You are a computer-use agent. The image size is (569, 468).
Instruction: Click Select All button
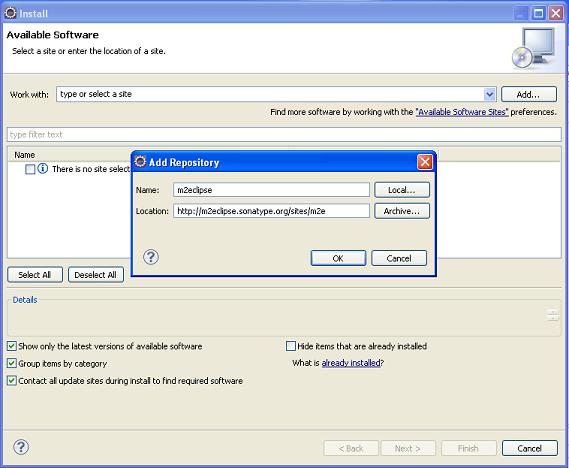[35, 275]
